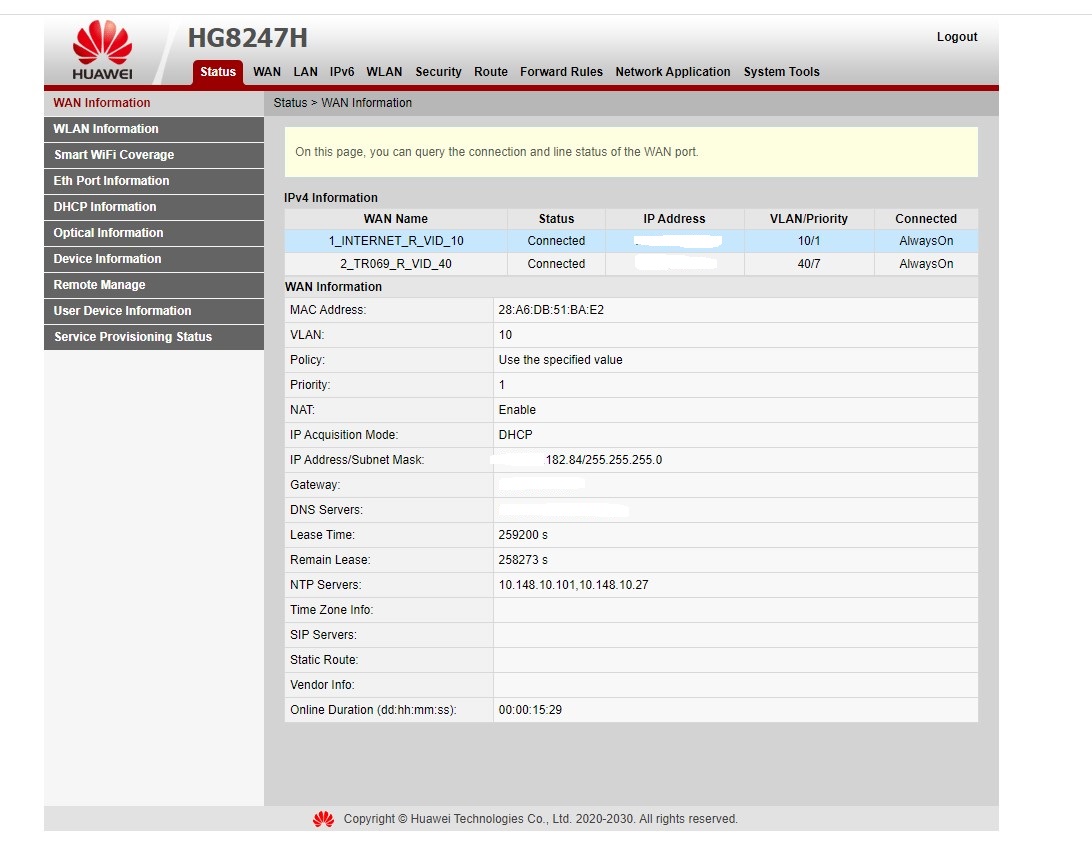Open the LAN tab
The width and height of the screenshot is (1092, 863).
click(305, 72)
